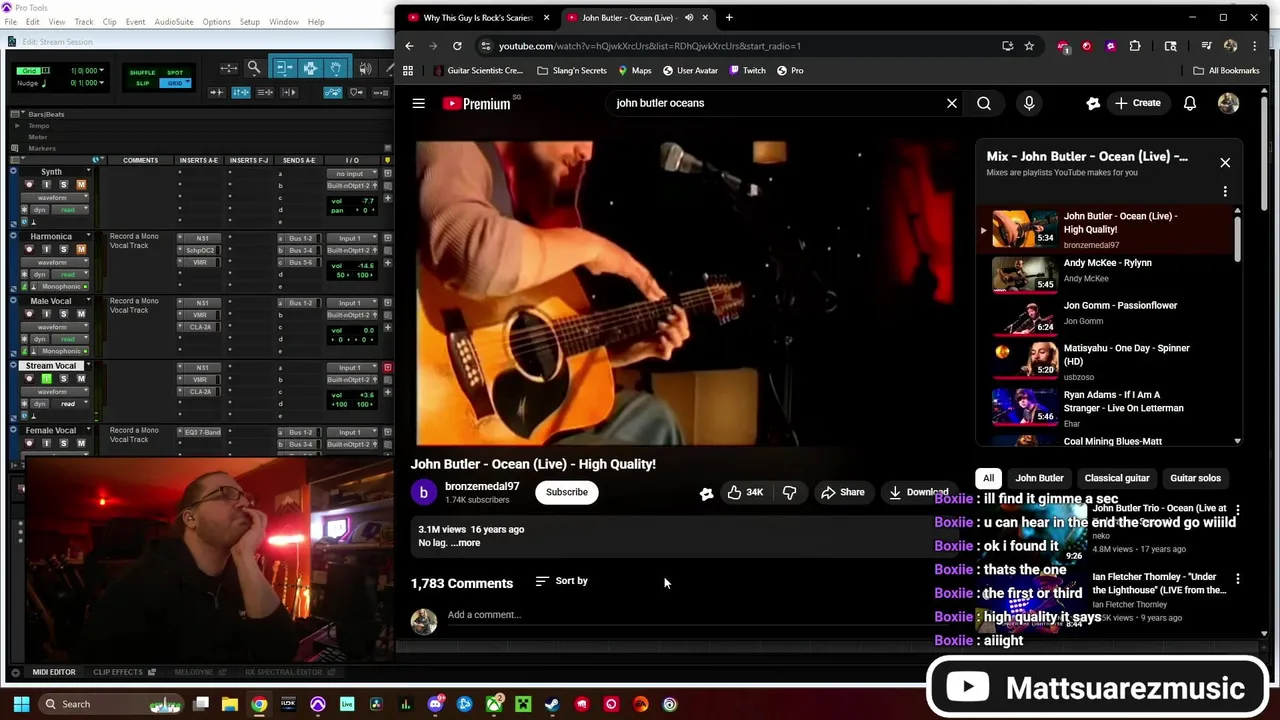Screen dimensions: 1280x720
Task: Toggle input monitoring on Stream Vocal track
Action: tap(46, 379)
